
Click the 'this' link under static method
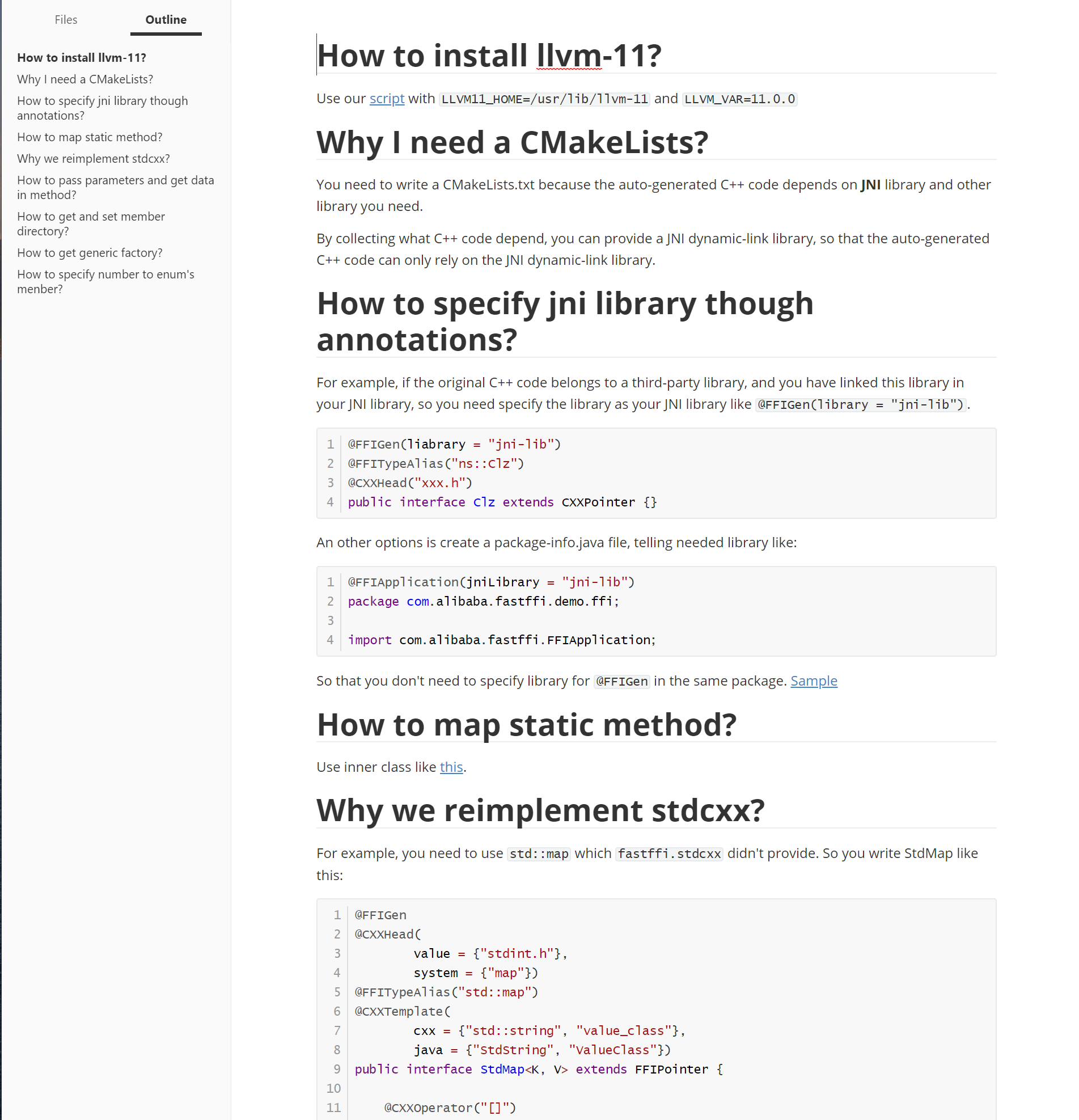(451, 767)
